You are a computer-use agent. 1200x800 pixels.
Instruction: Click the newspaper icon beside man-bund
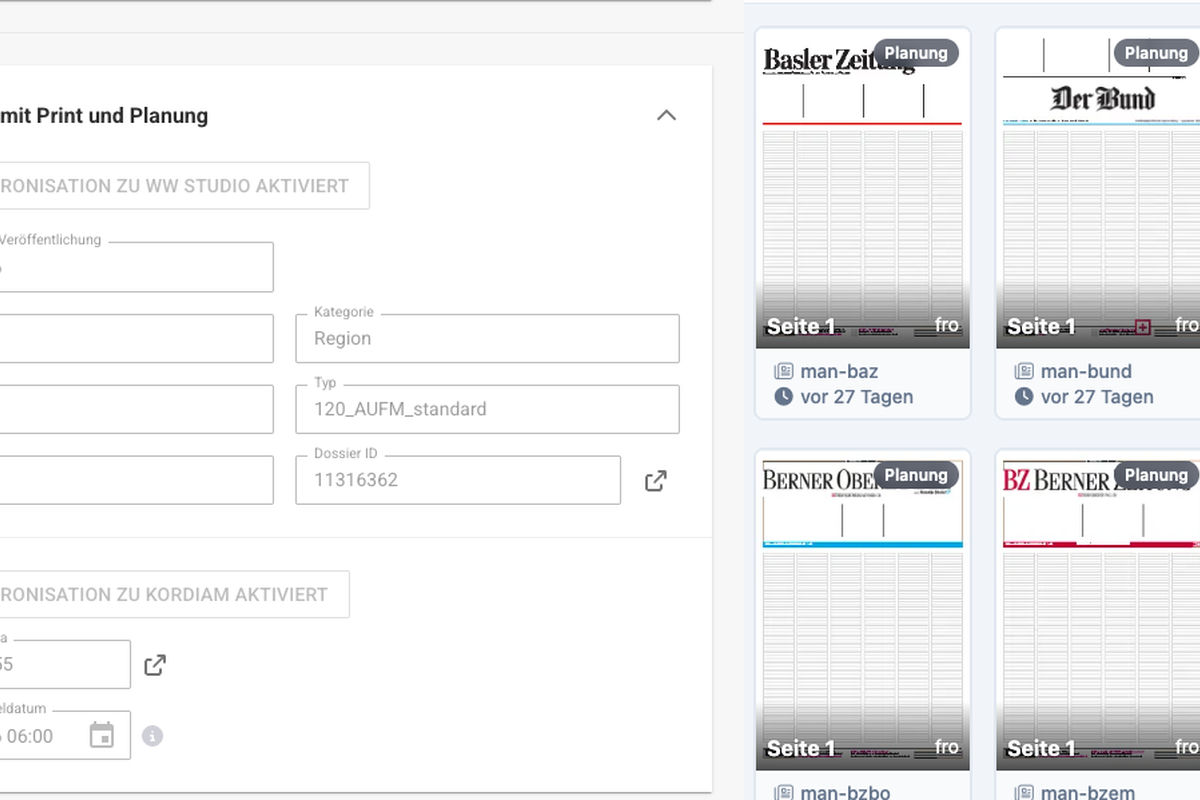pyautogui.click(x=1024, y=371)
